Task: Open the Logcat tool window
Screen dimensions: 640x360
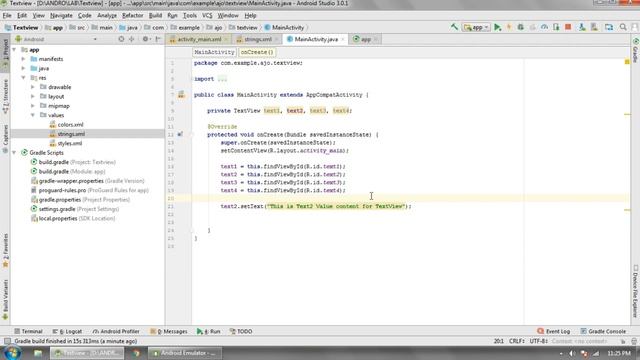Action: pyautogui.click(x=67, y=331)
